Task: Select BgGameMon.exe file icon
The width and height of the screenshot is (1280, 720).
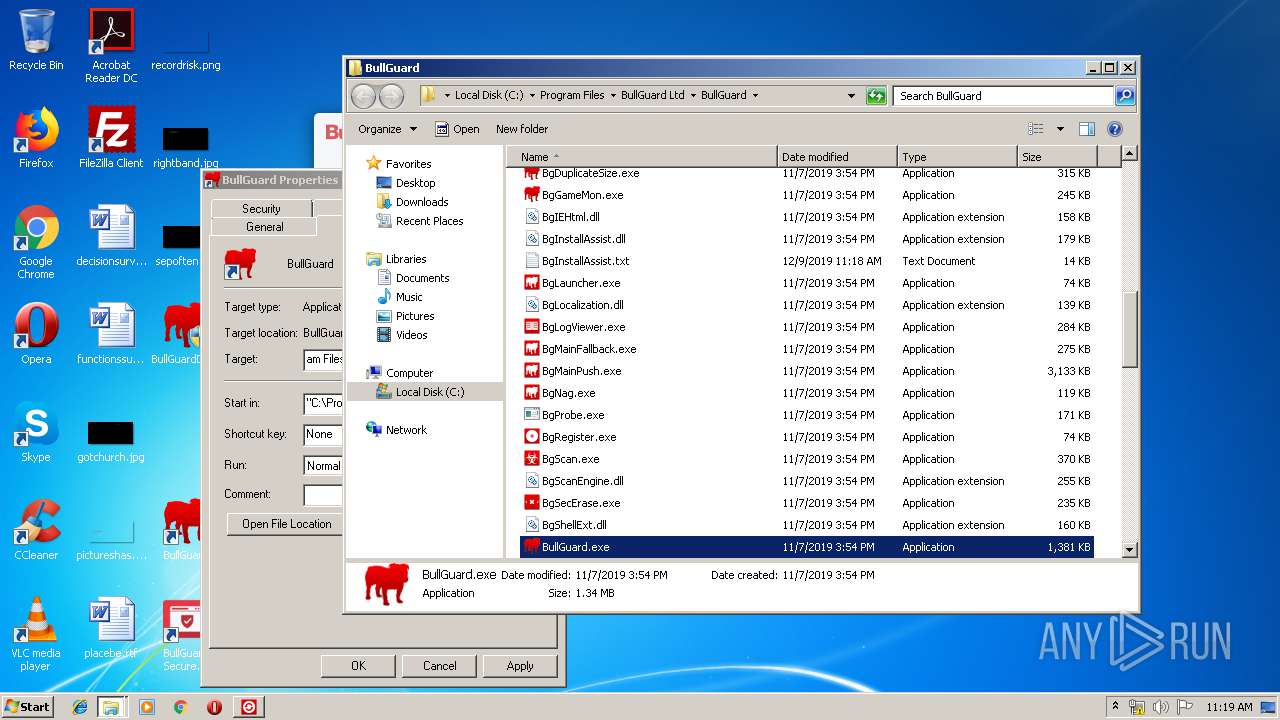Action: (x=532, y=195)
